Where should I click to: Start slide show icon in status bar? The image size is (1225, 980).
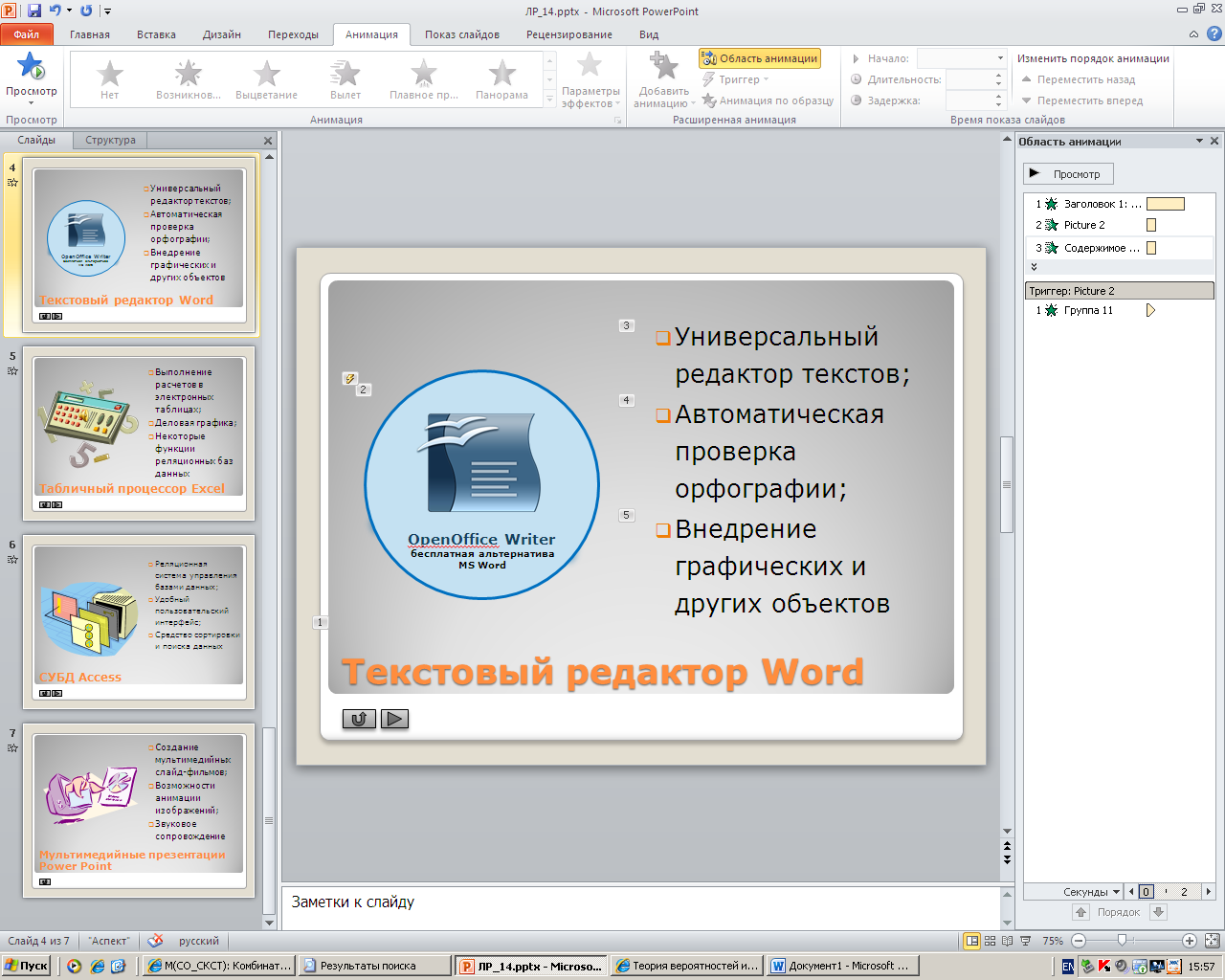point(1025,941)
